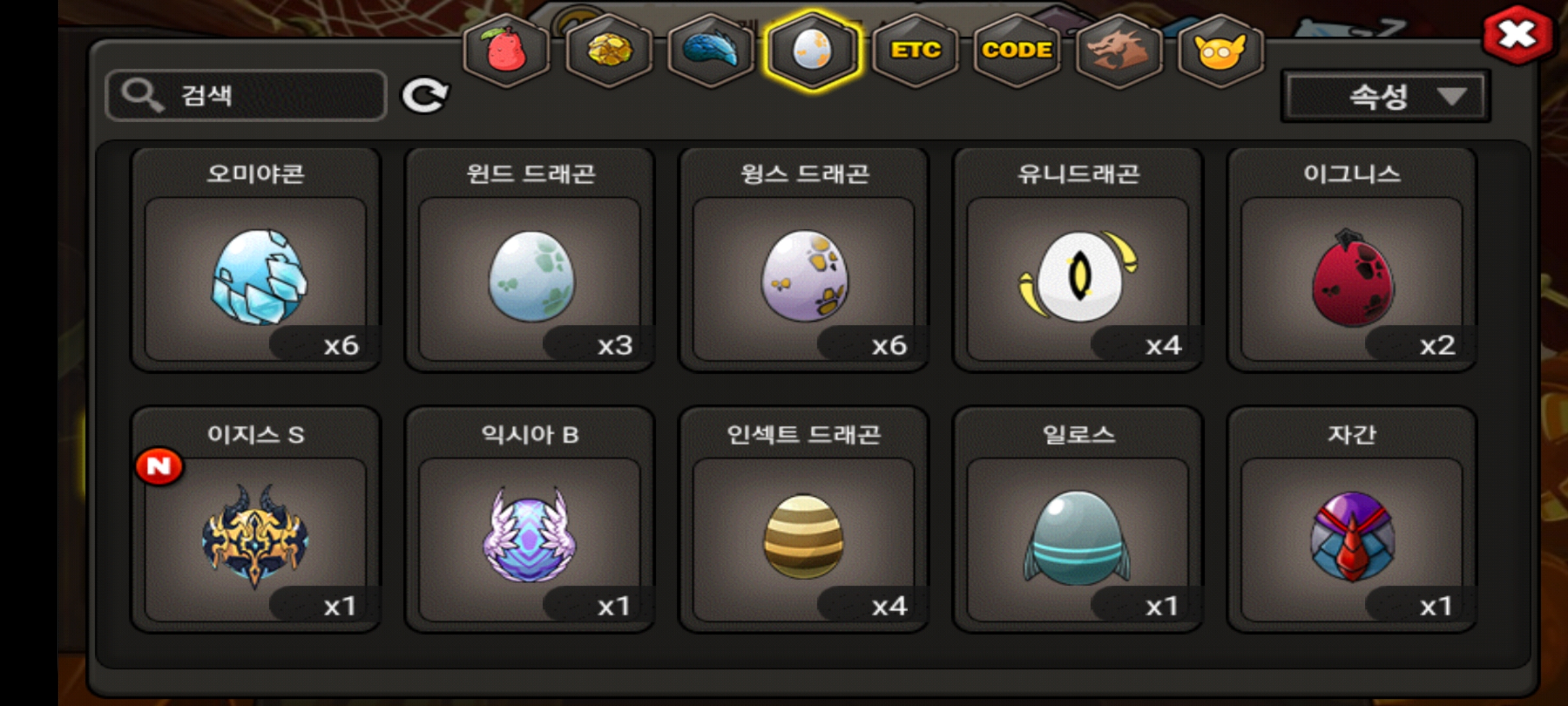Click the refresh arrow icon beside search
This screenshot has width=1568, height=706.
tap(425, 96)
